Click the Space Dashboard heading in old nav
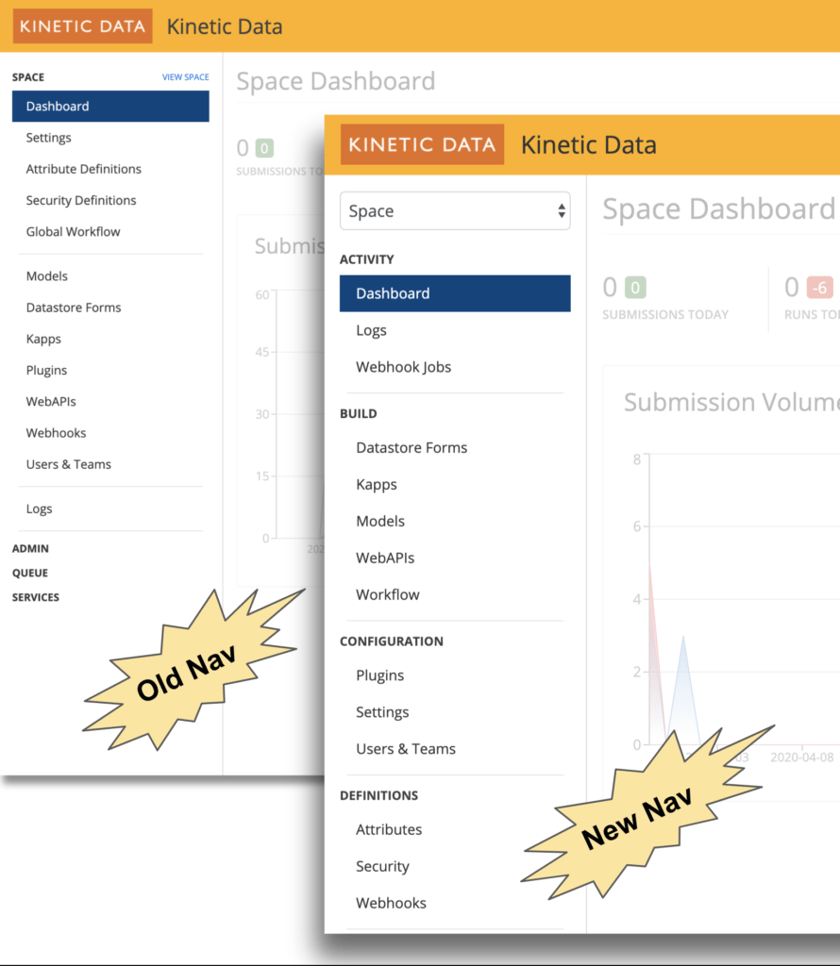The image size is (840, 966). click(x=336, y=81)
